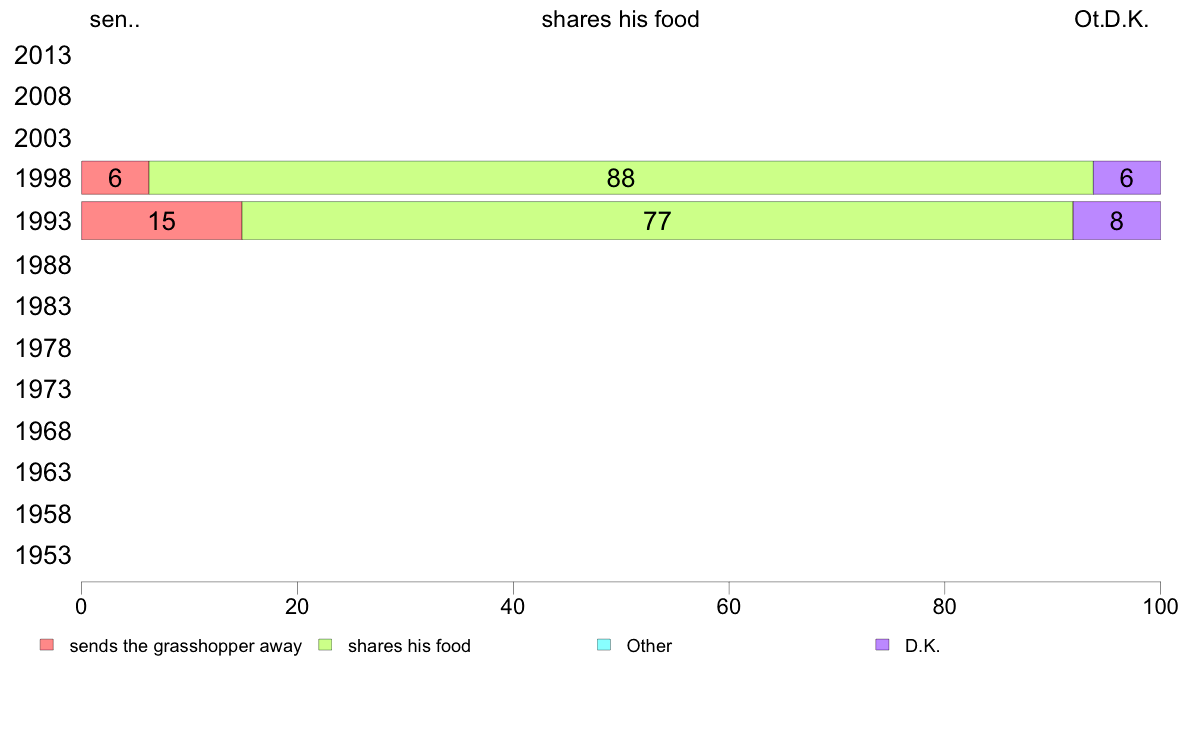
Task: Click the 'Ot.D.K.' header label
Action: coord(1111,20)
